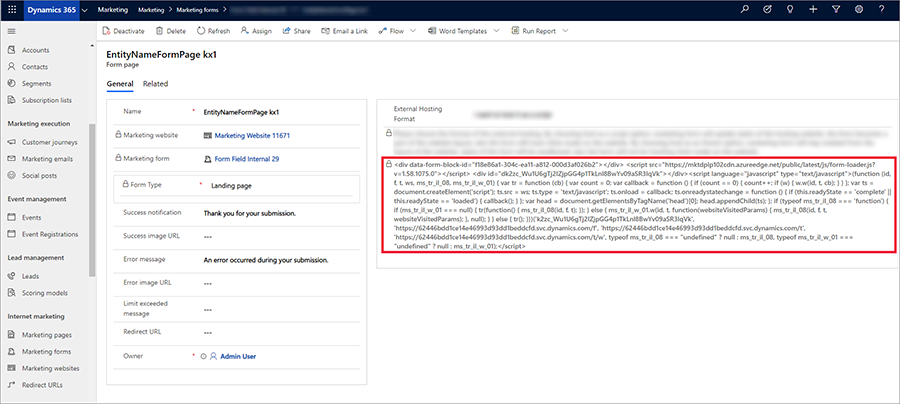Screen dimensions: 900x404
Task: Expand the Flow dropdown chevron
Action: [414, 31]
